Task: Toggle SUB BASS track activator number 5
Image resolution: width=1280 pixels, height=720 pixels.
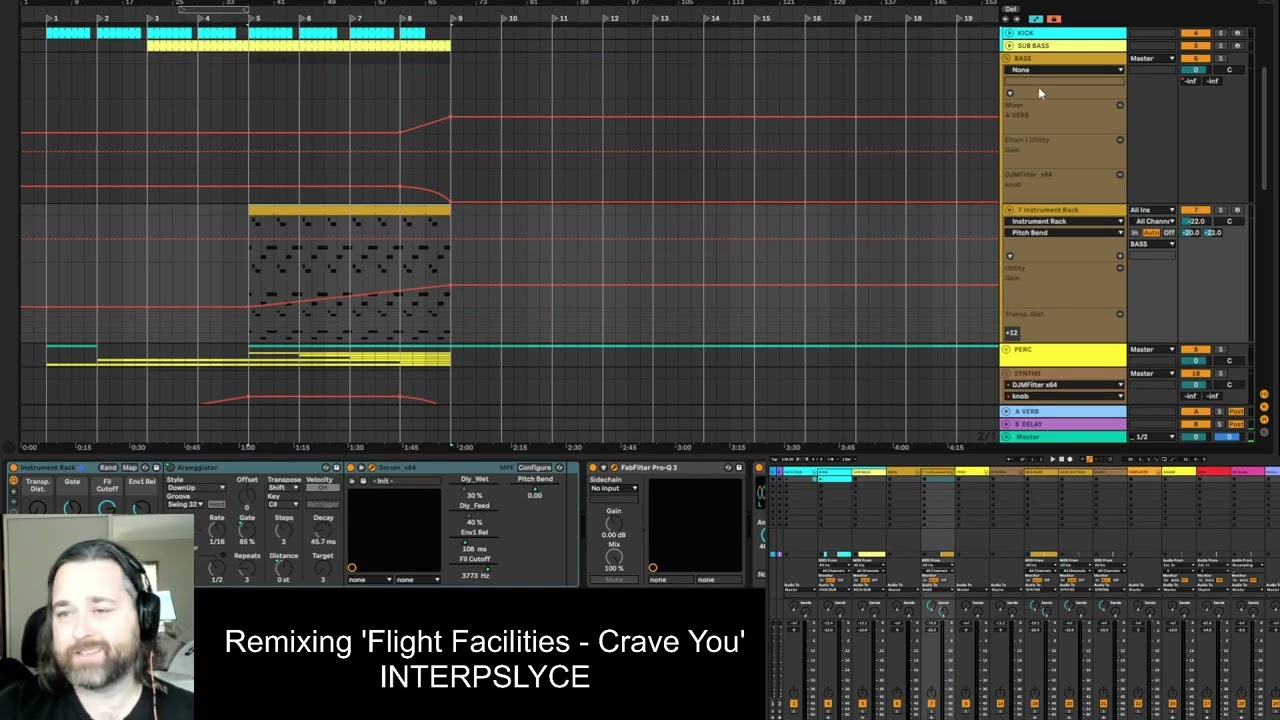Action: point(1195,46)
